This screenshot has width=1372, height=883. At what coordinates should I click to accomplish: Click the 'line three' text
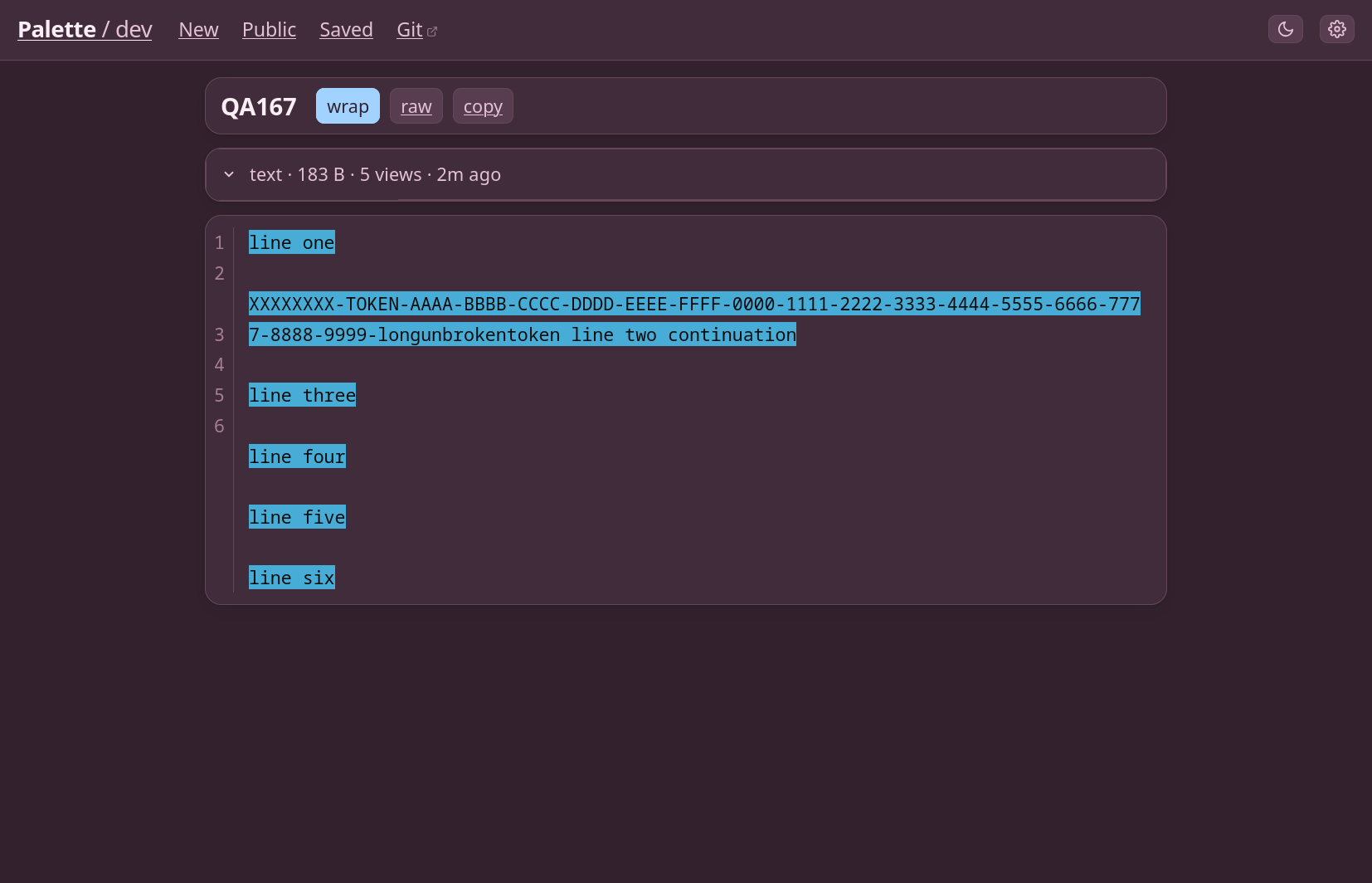[x=302, y=395]
